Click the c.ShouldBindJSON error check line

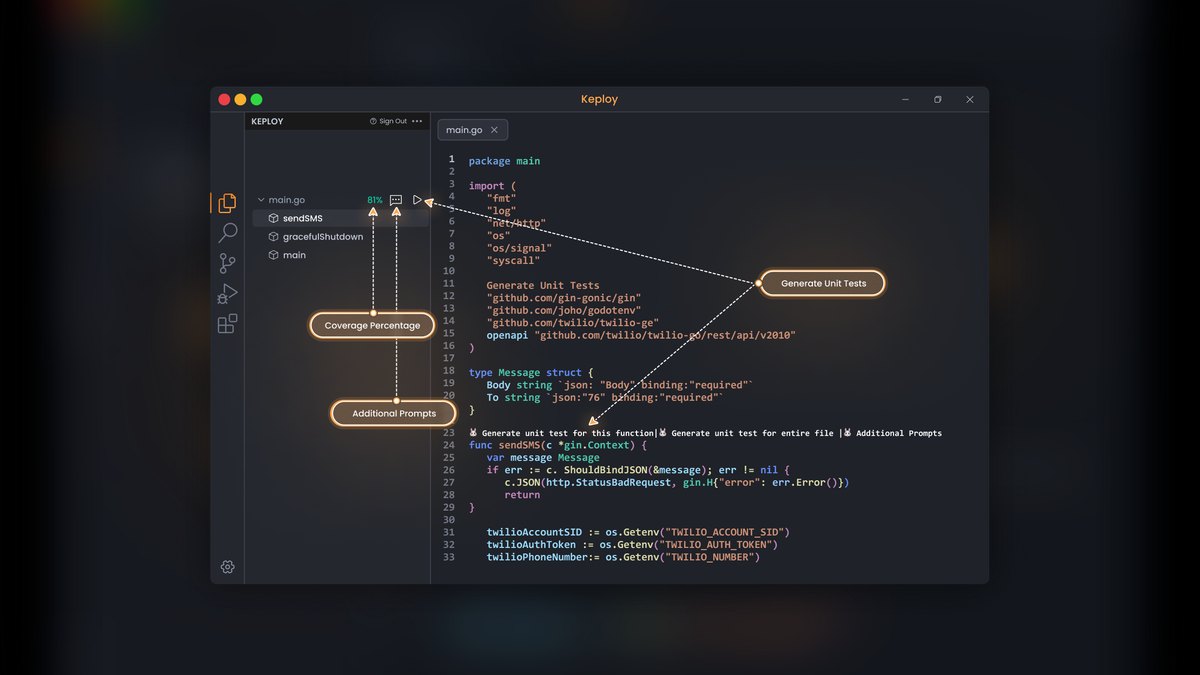(x=638, y=470)
